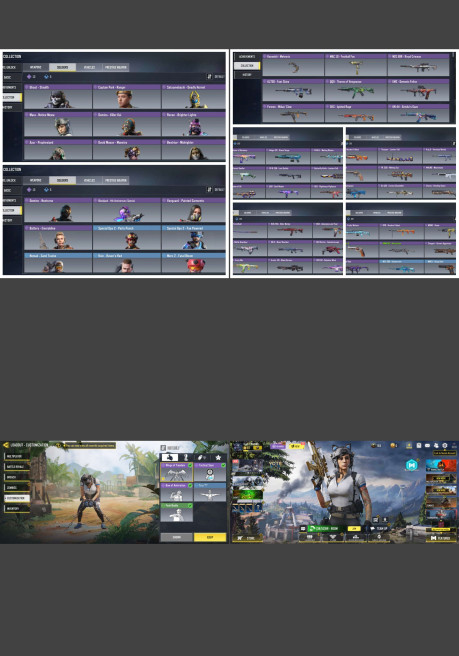Toggle the check on the round-face emote card
The width and height of the screenshot is (459, 656).
(223, 465)
